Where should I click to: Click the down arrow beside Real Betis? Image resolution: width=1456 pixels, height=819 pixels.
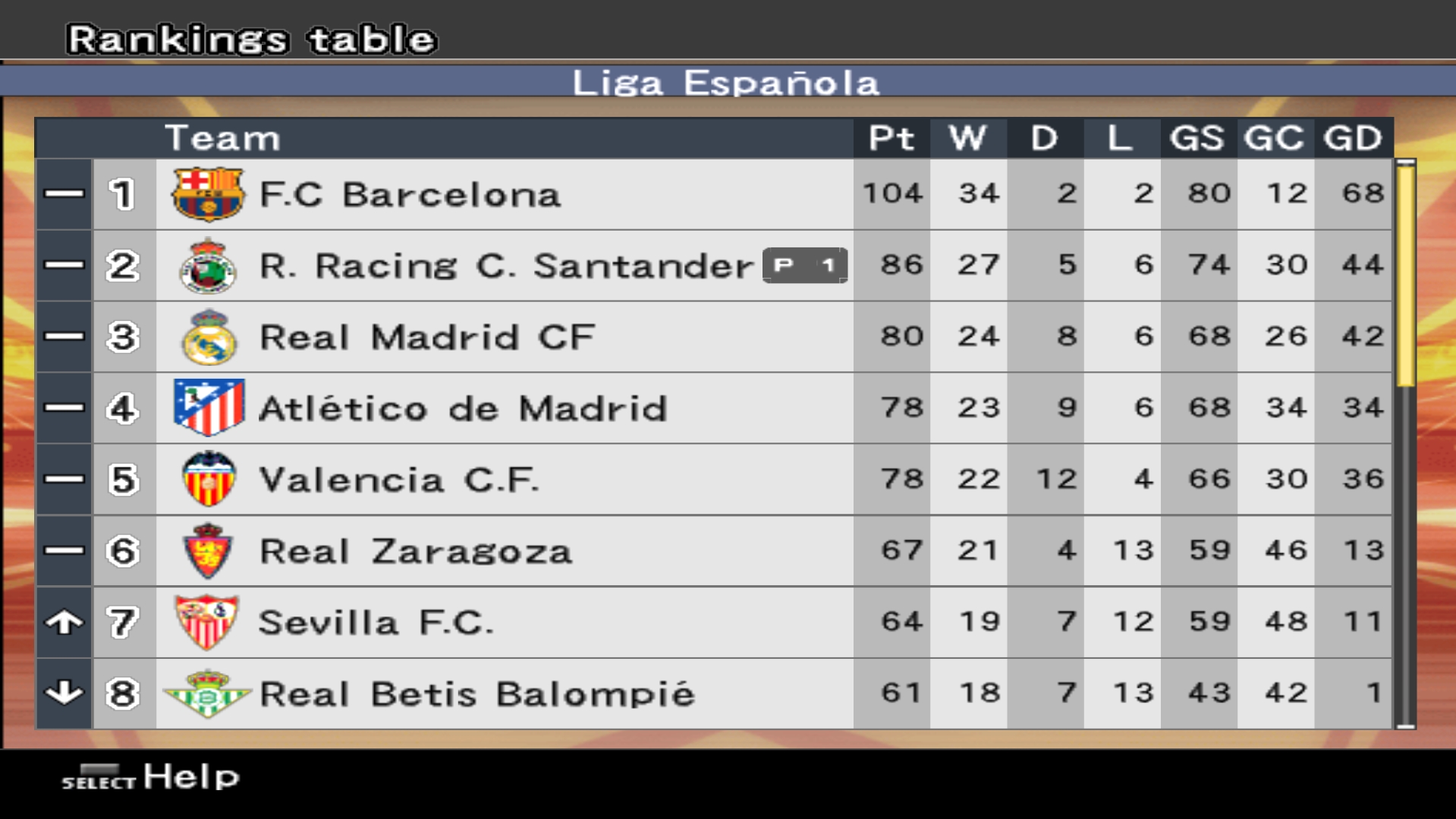pyautogui.click(x=64, y=693)
